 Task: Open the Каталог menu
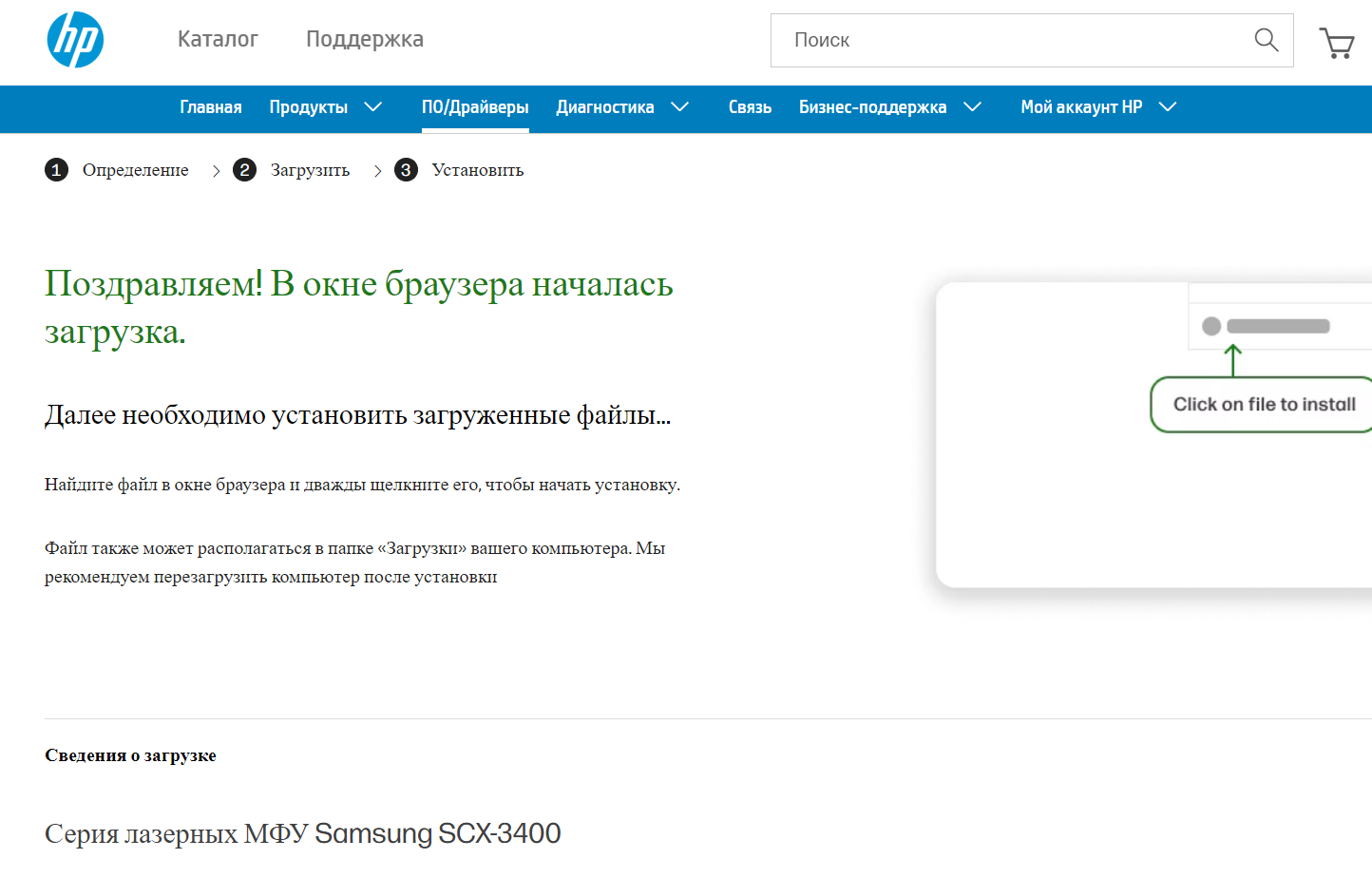[218, 39]
